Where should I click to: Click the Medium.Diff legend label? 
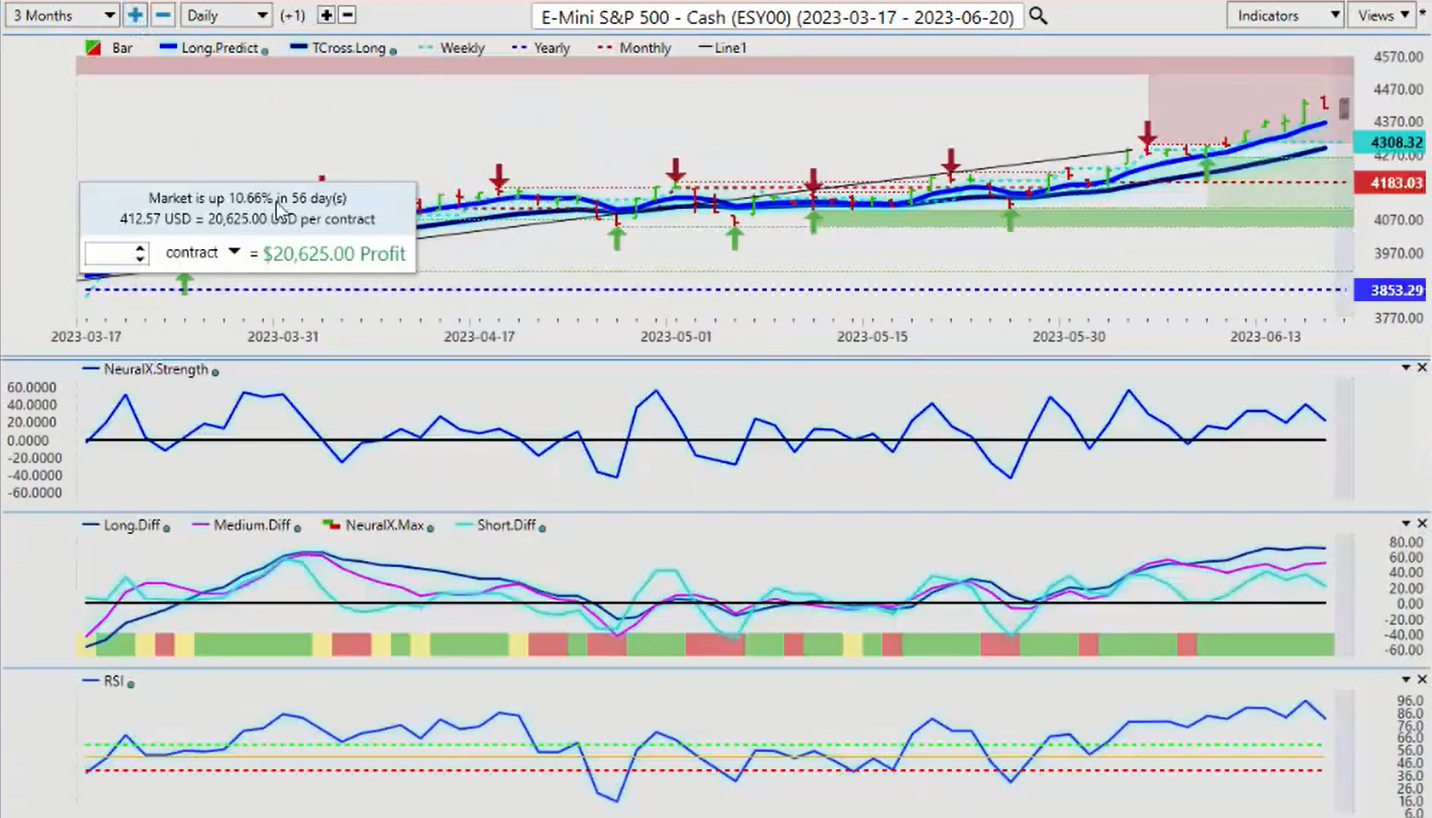(252, 525)
